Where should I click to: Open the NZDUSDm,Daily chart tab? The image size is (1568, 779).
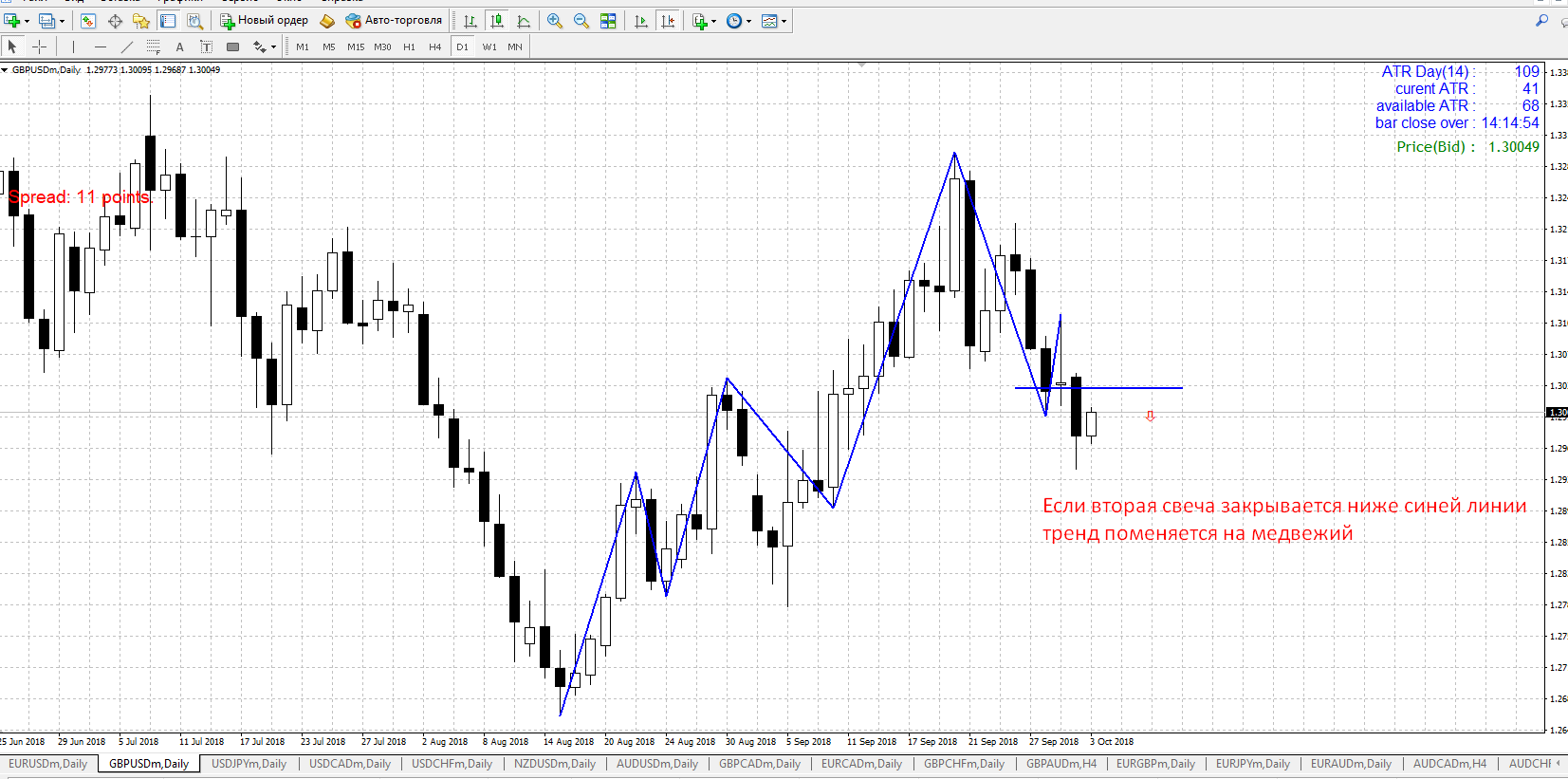555,764
